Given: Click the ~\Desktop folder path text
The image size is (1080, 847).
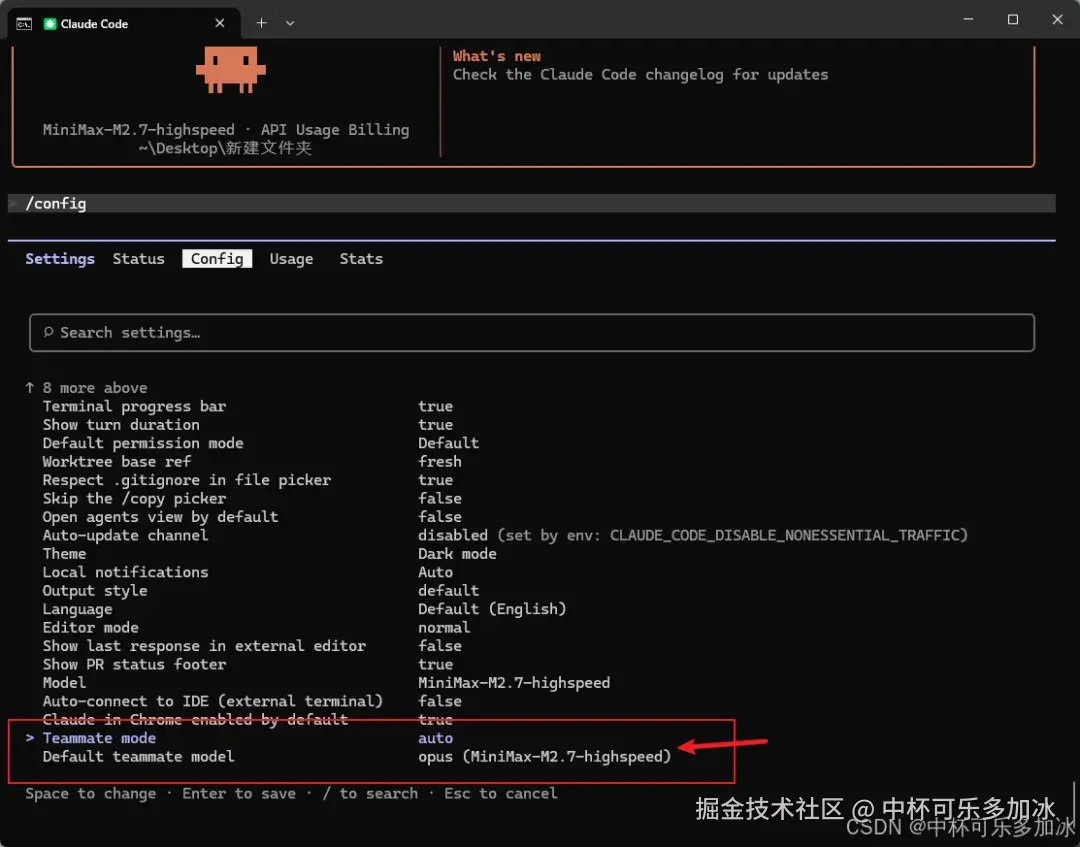Looking at the screenshot, I should click(225, 148).
